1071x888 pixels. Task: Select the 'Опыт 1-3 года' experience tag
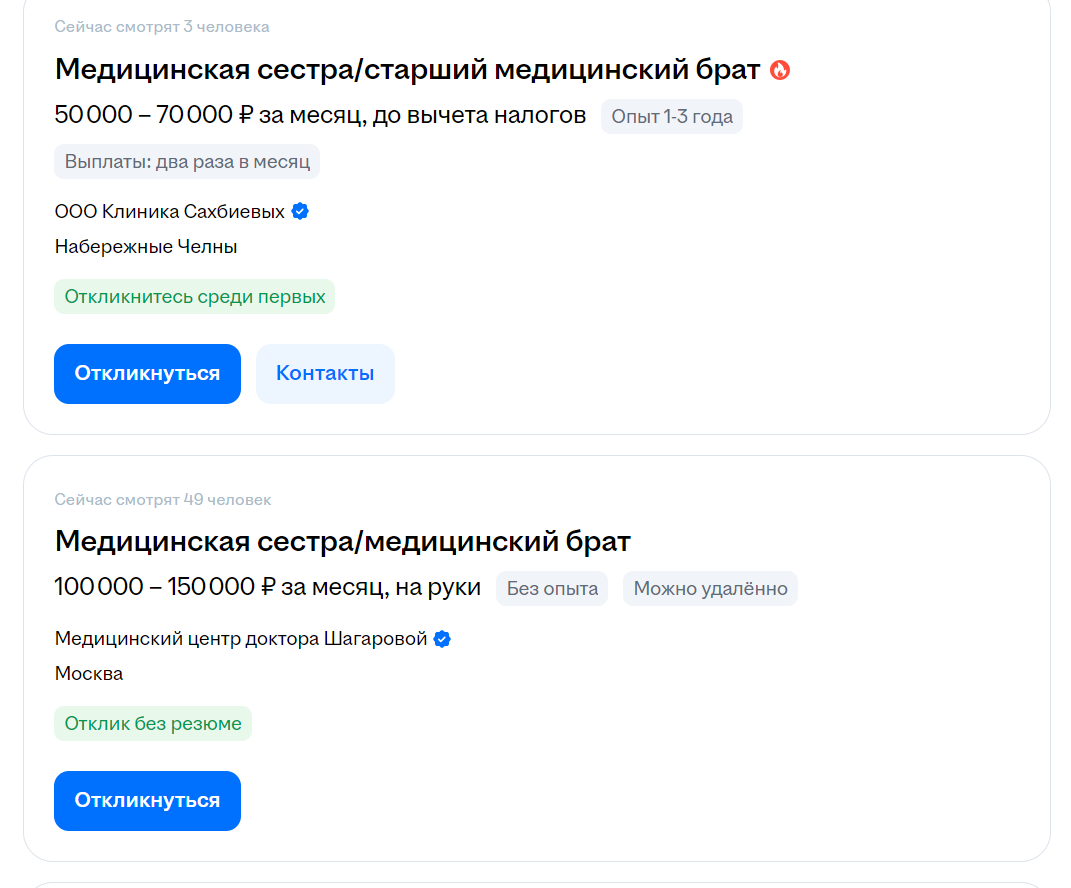pyautogui.click(x=671, y=116)
